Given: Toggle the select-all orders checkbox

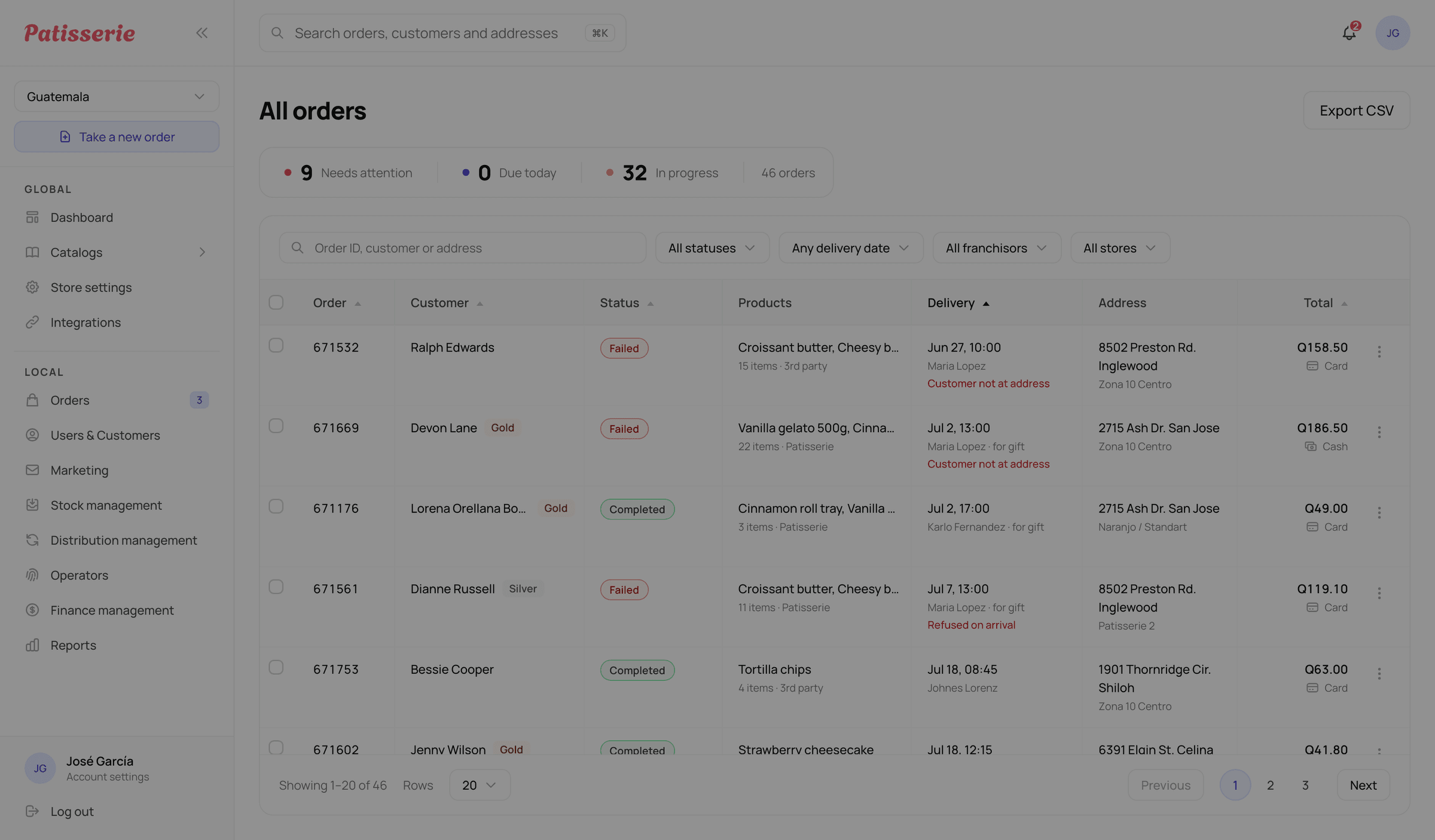Looking at the screenshot, I should pyautogui.click(x=276, y=303).
